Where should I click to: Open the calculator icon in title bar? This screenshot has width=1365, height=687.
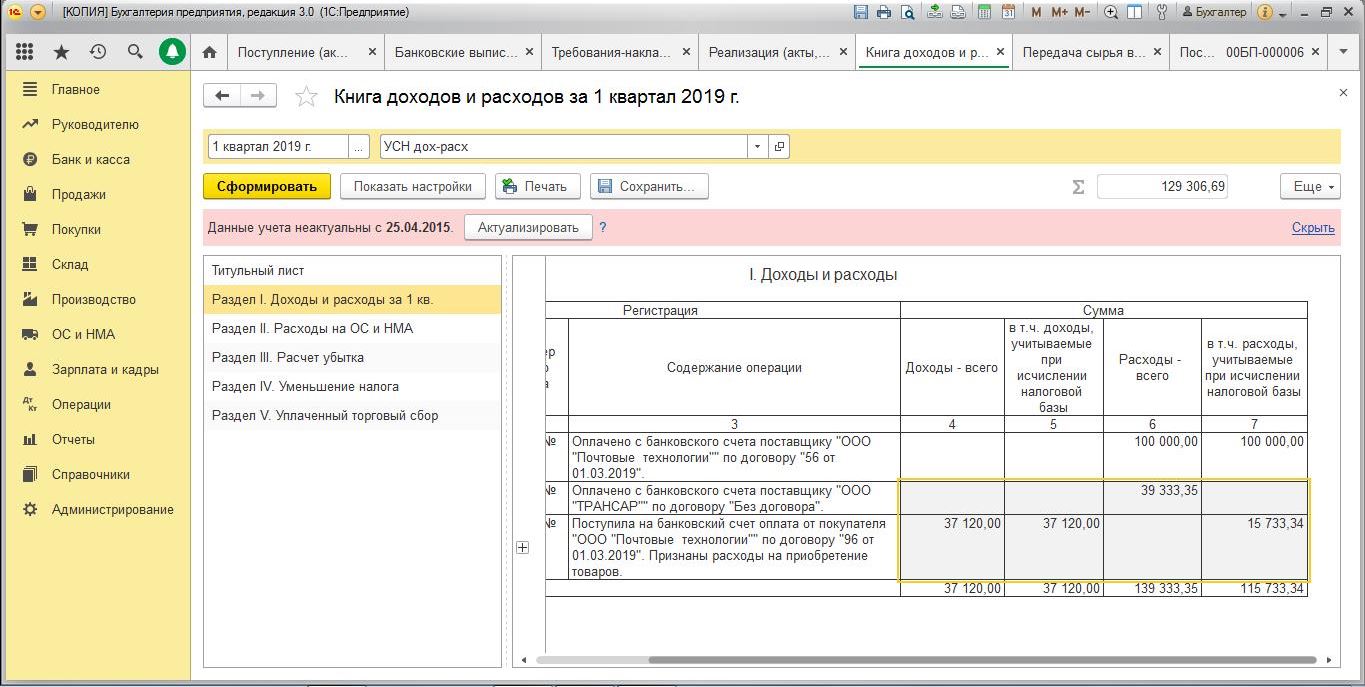click(x=984, y=13)
